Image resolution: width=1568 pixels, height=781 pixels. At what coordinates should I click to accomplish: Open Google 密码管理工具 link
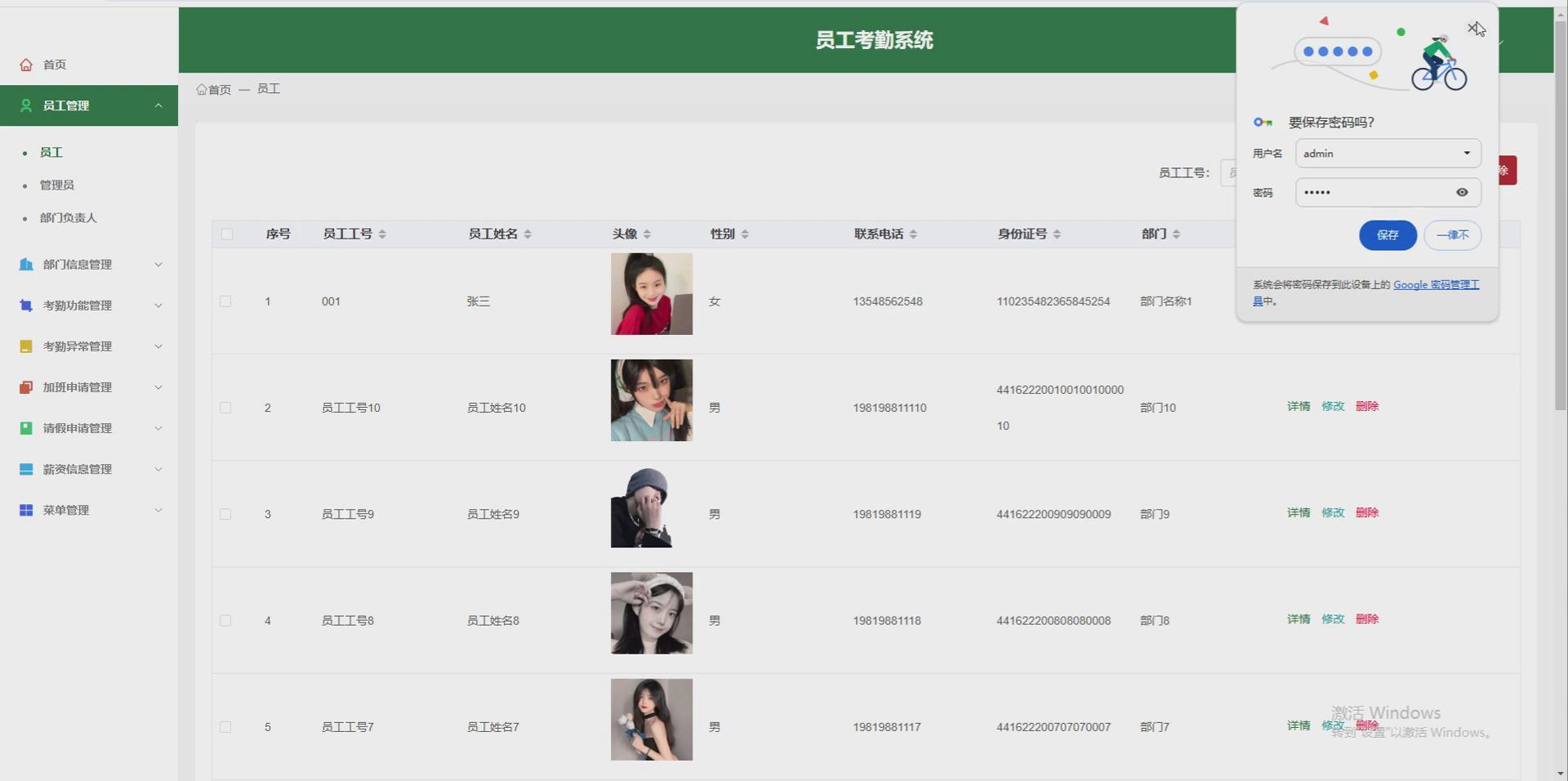[x=1437, y=285]
